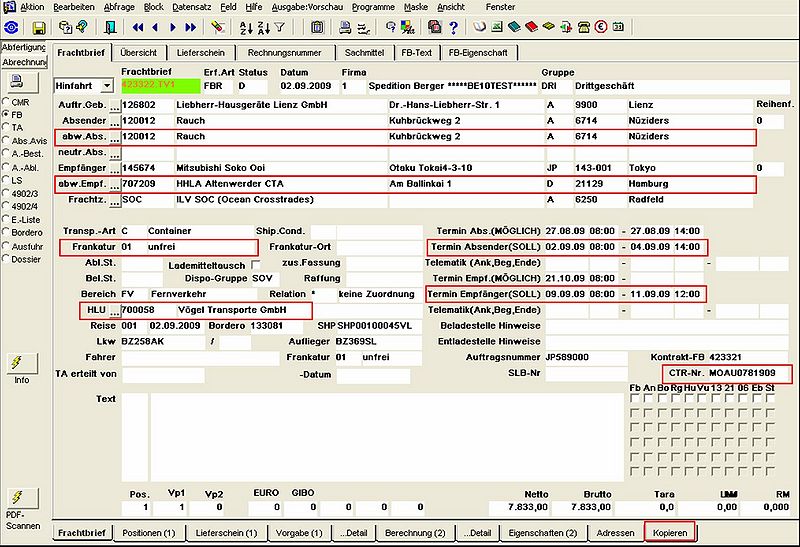
Task: Open lookup button next to HLU
Action: tap(115, 310)
